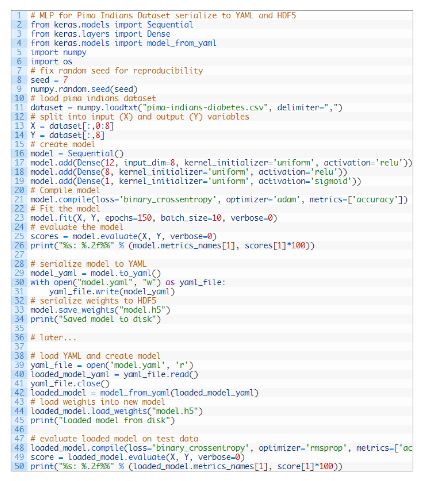
Task: Click line number 35 in the gutter
Action: (x=19, y=328)
